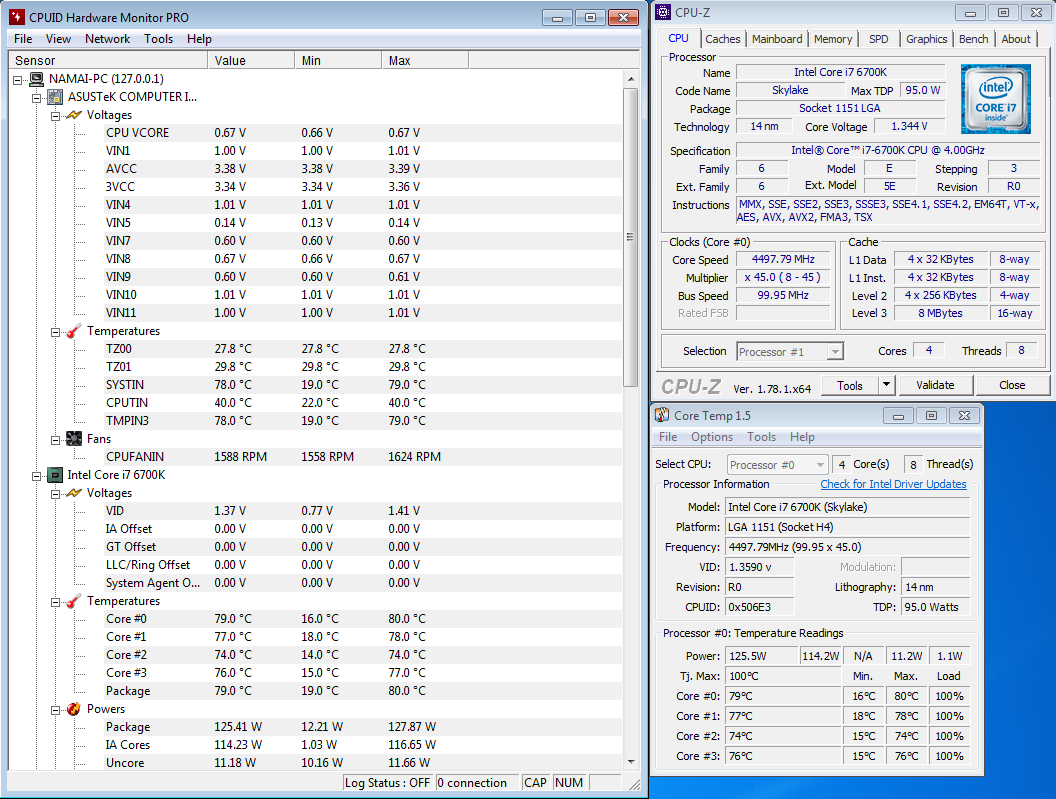Click the Intel Core i7 6700K chip icon
The image size is (1056, 799).
pos(55,475)
